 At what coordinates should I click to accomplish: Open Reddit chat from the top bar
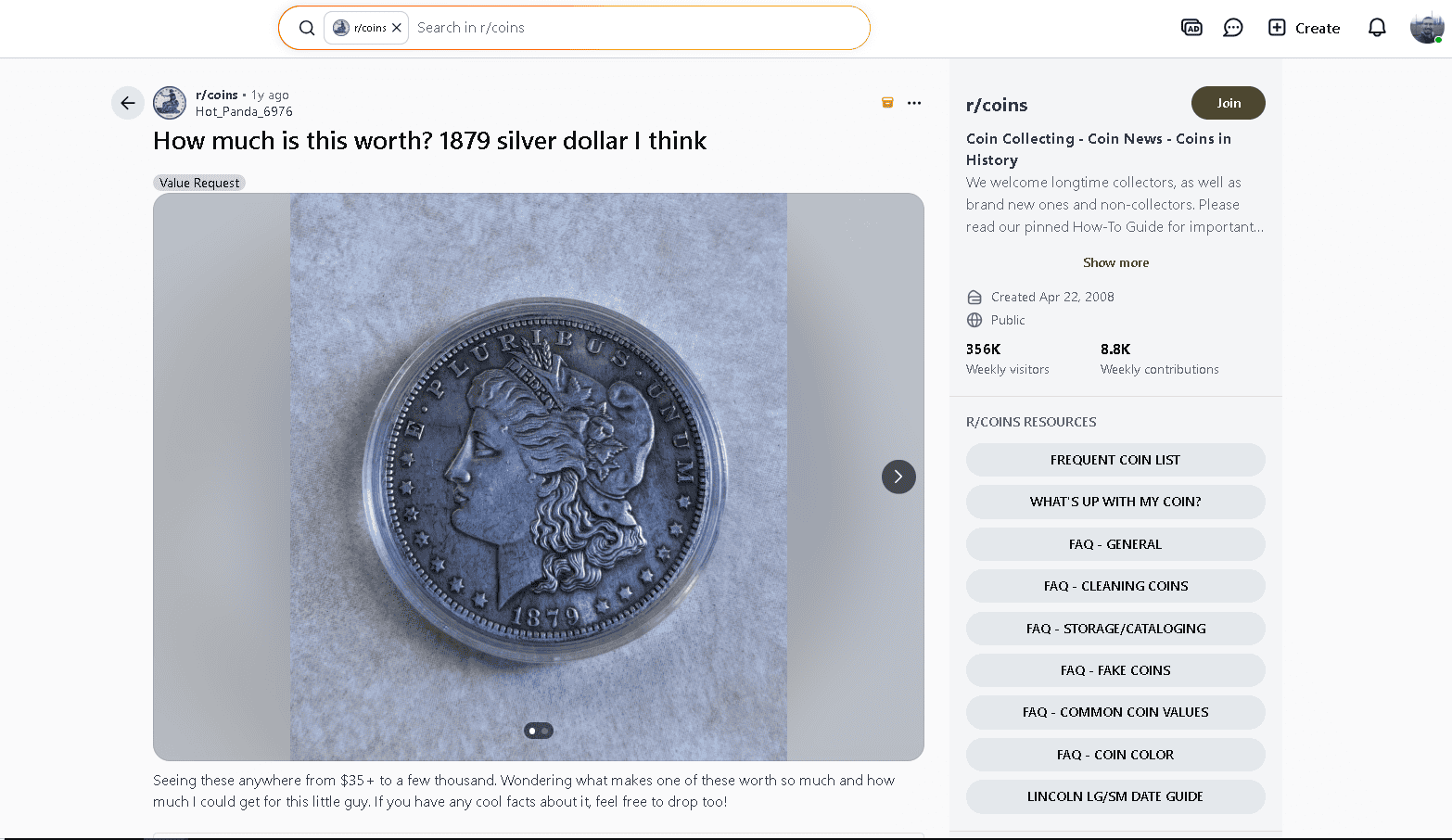pyautogui.click(x=1232, y=27)
